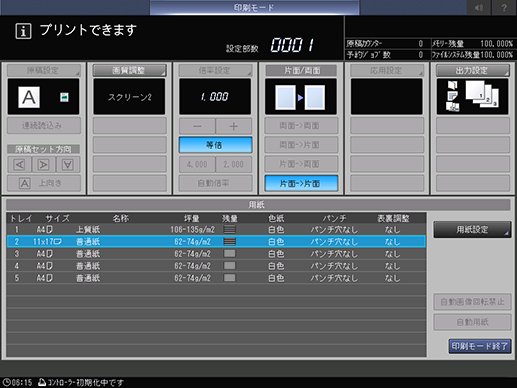
Task: Select the 4.000 zoom preset
Action: click(197, 165)
